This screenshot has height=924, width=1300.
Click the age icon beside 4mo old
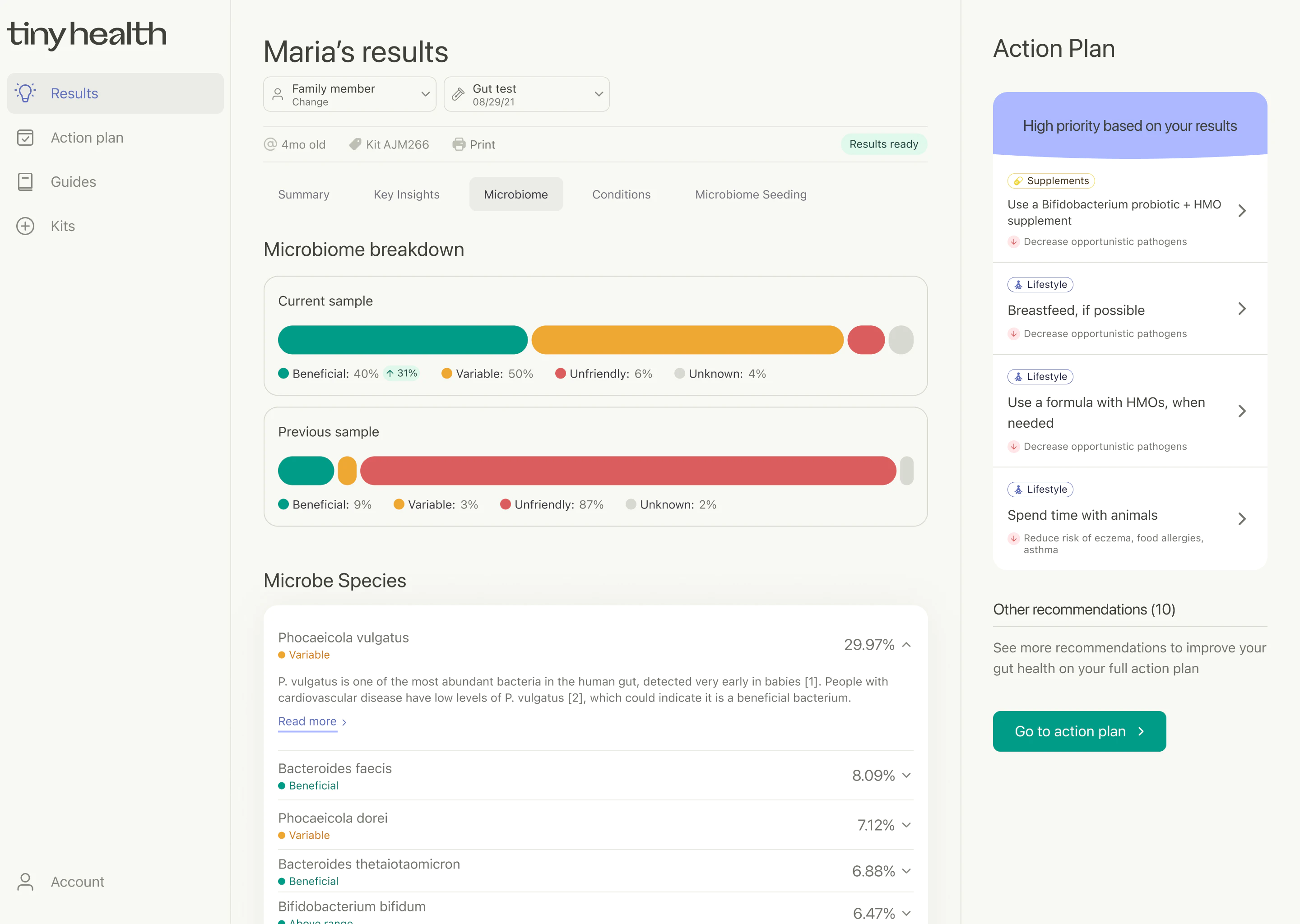coord(270,144)
